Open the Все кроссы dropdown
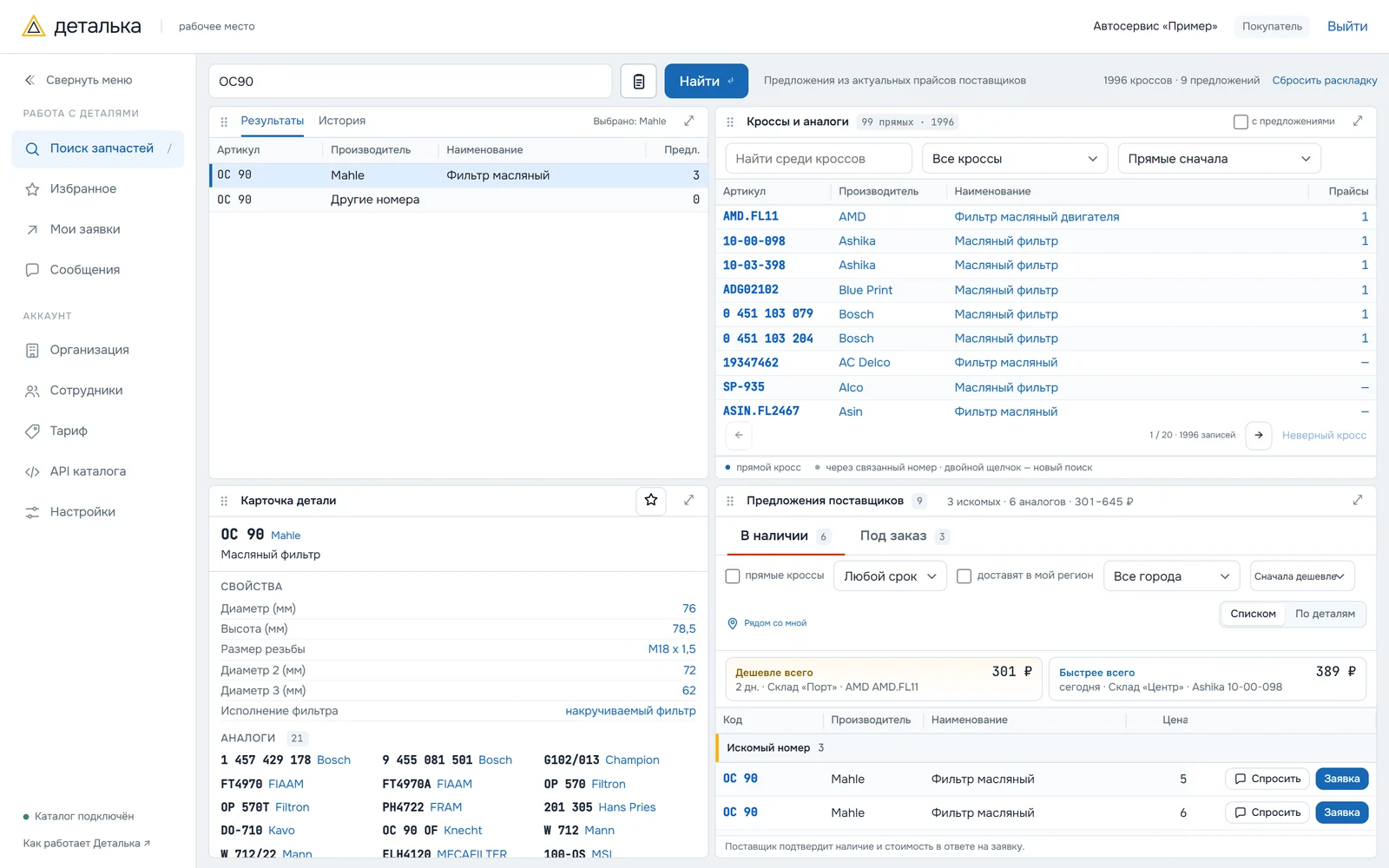Screen dimensions: 1389x868 [x=1015, y=159]
